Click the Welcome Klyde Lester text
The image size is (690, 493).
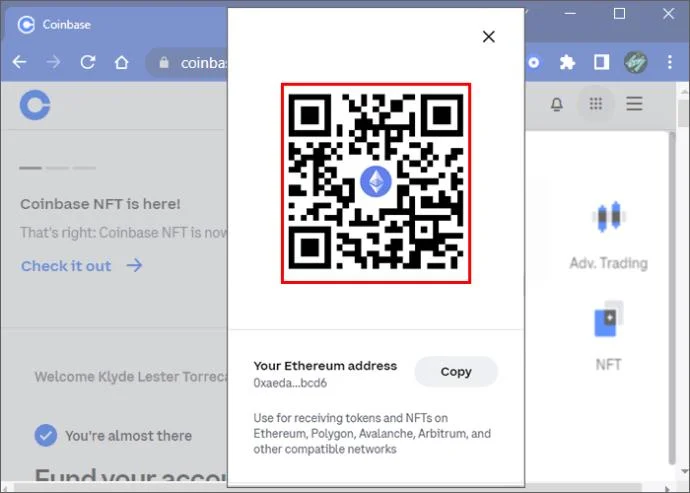[131, 377]
